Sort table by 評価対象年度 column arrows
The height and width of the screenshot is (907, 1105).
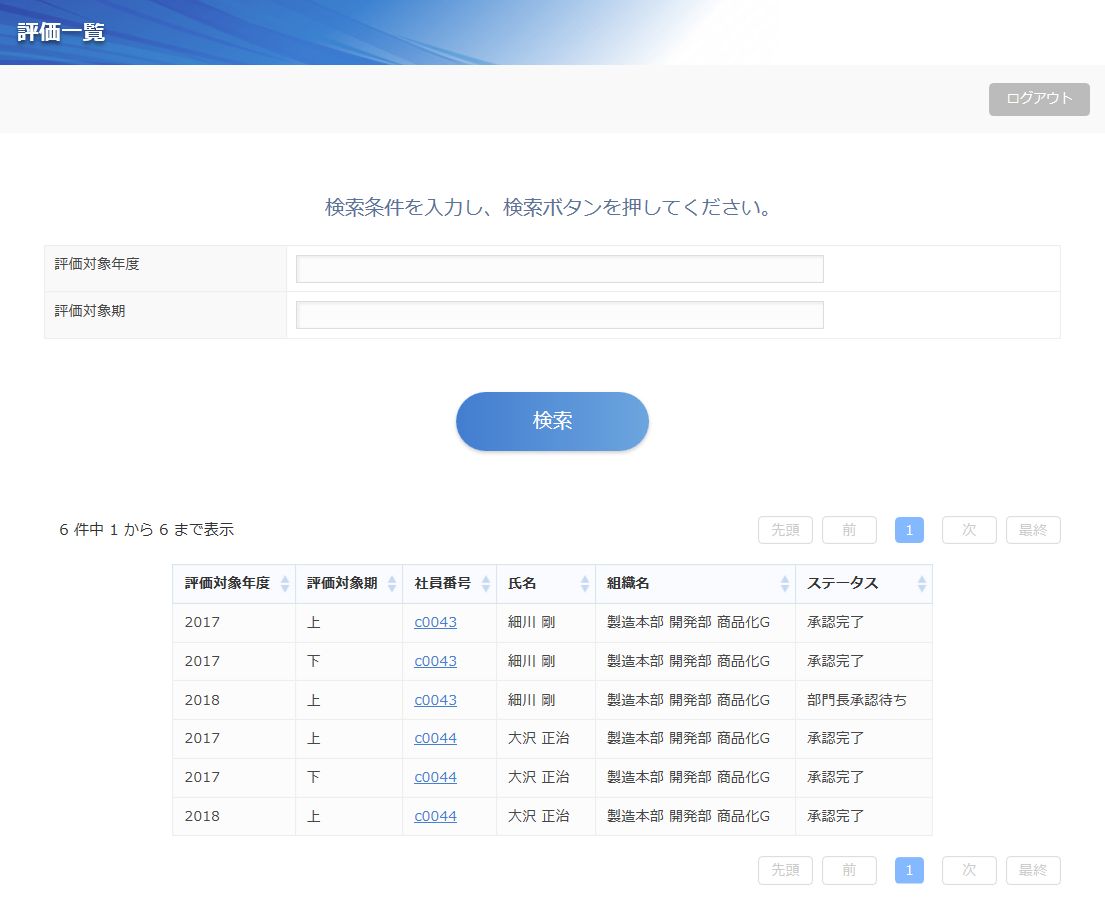pyautogui.click(x=285, y=584)
